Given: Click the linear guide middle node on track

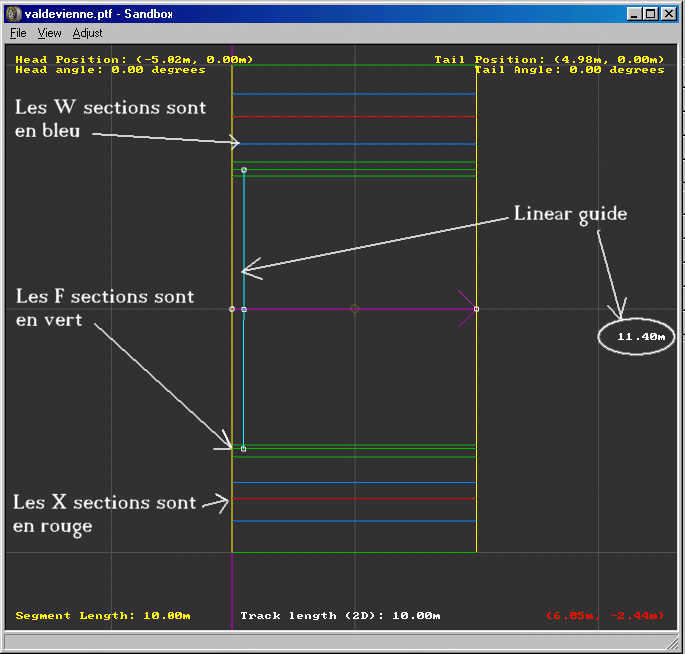Looking at the screenshot, I should (x=244, y=309).
